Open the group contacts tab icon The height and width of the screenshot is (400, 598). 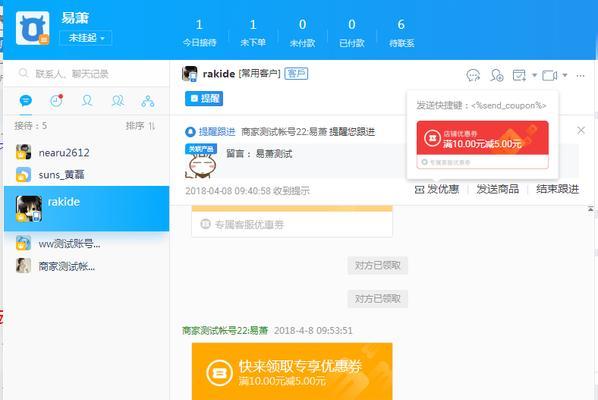(x=117, y=101)
